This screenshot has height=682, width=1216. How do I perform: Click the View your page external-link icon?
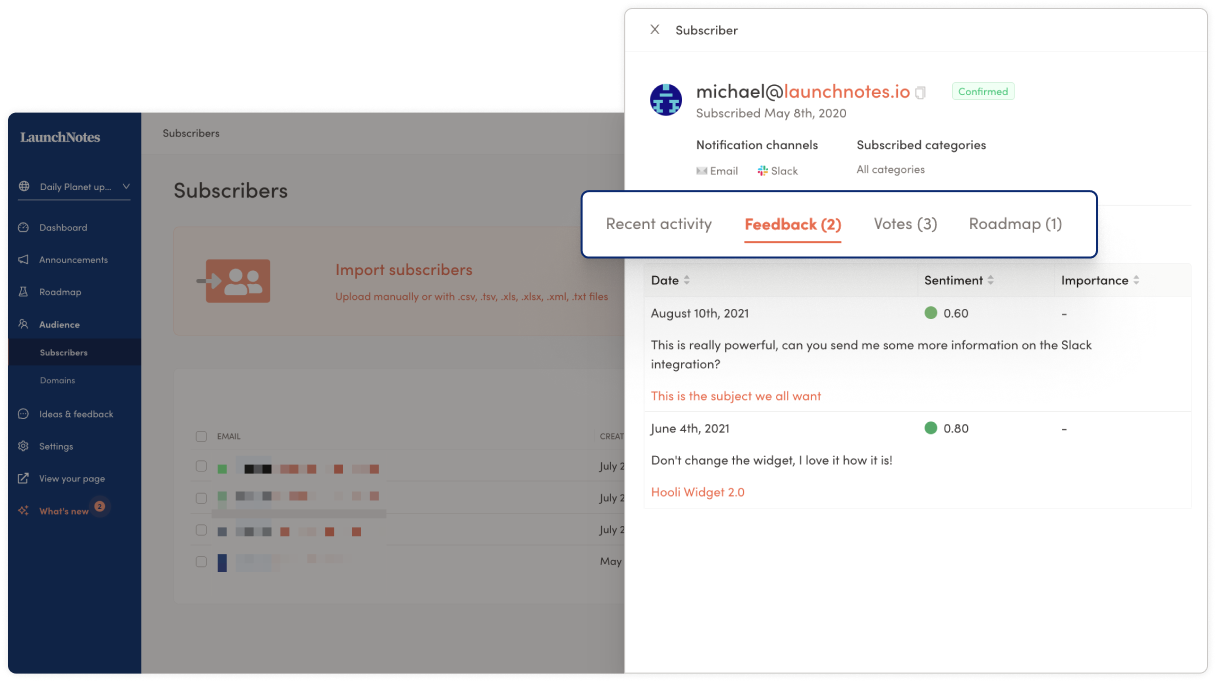(24, 478)
